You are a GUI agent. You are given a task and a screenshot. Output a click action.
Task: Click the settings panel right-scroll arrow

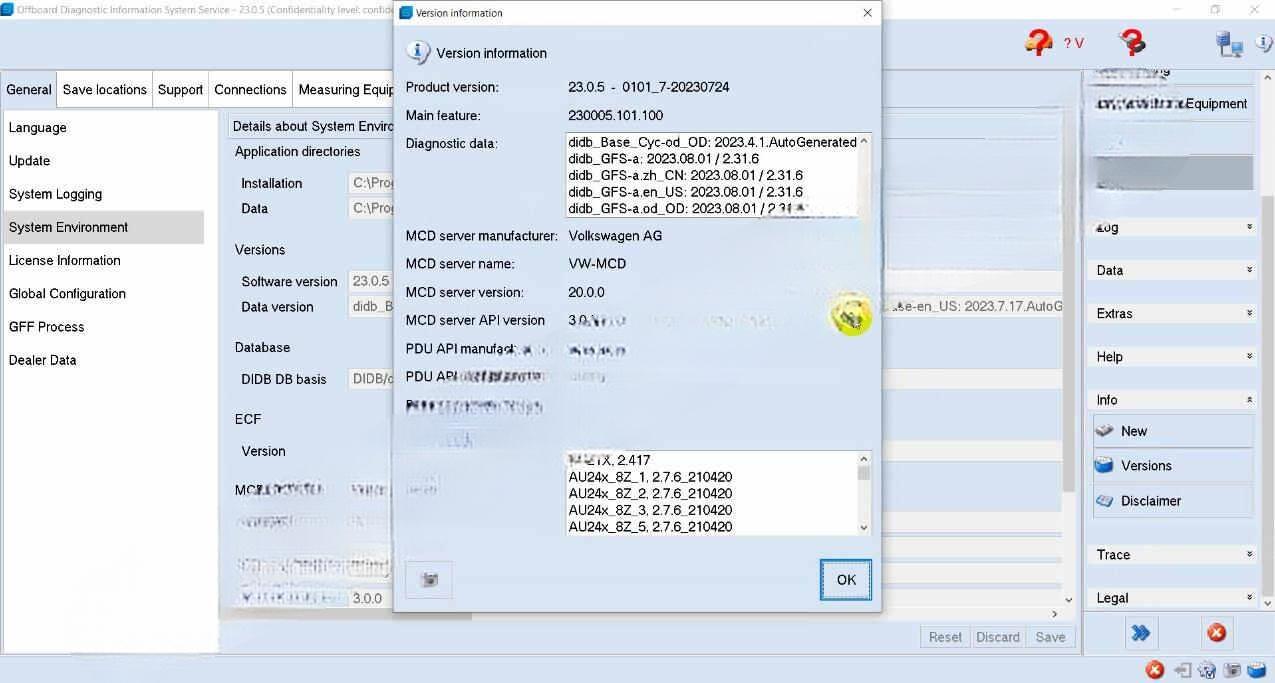click(x=1054, y=613)
